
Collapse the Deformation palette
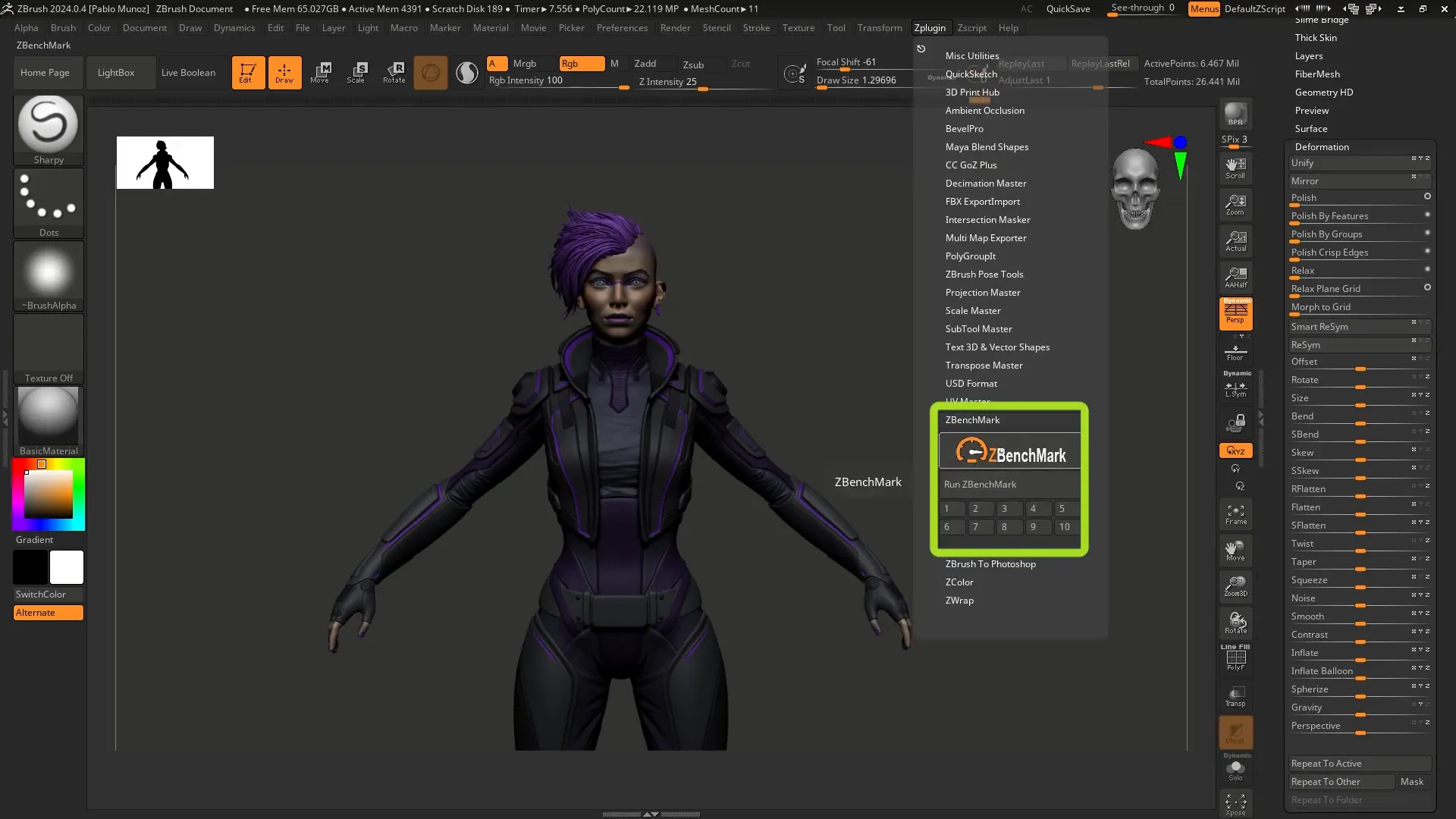[1322, 147]
